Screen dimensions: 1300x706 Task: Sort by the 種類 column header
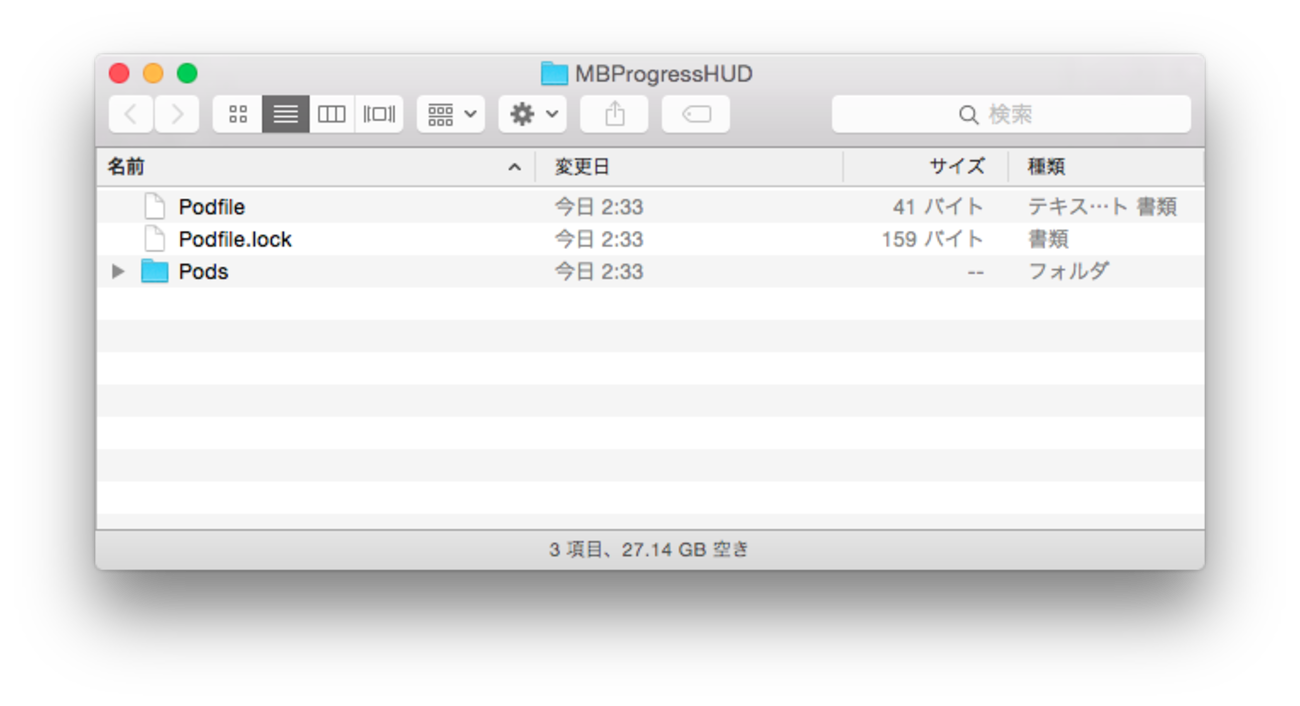(x=1106, y=167)
